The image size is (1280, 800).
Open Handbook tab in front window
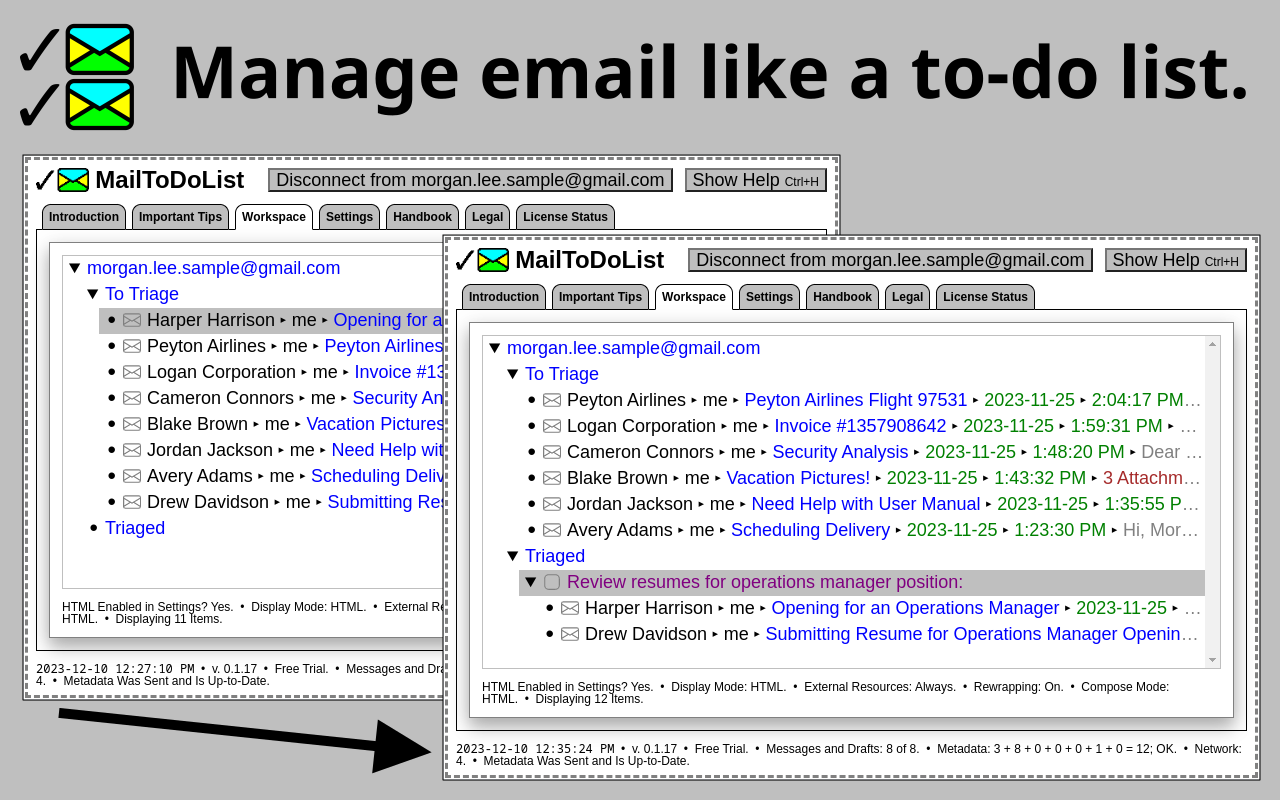click(x=842, y=297)
